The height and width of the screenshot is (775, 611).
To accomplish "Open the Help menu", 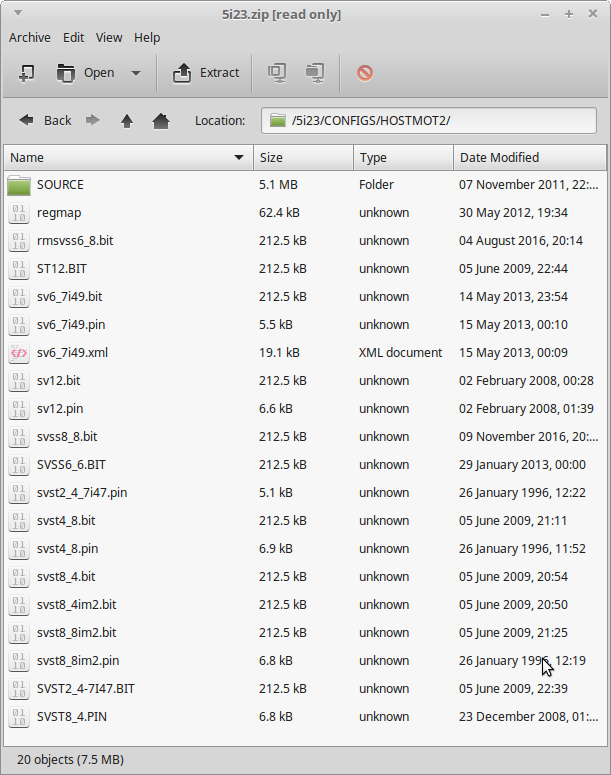I will coord(147,38).
